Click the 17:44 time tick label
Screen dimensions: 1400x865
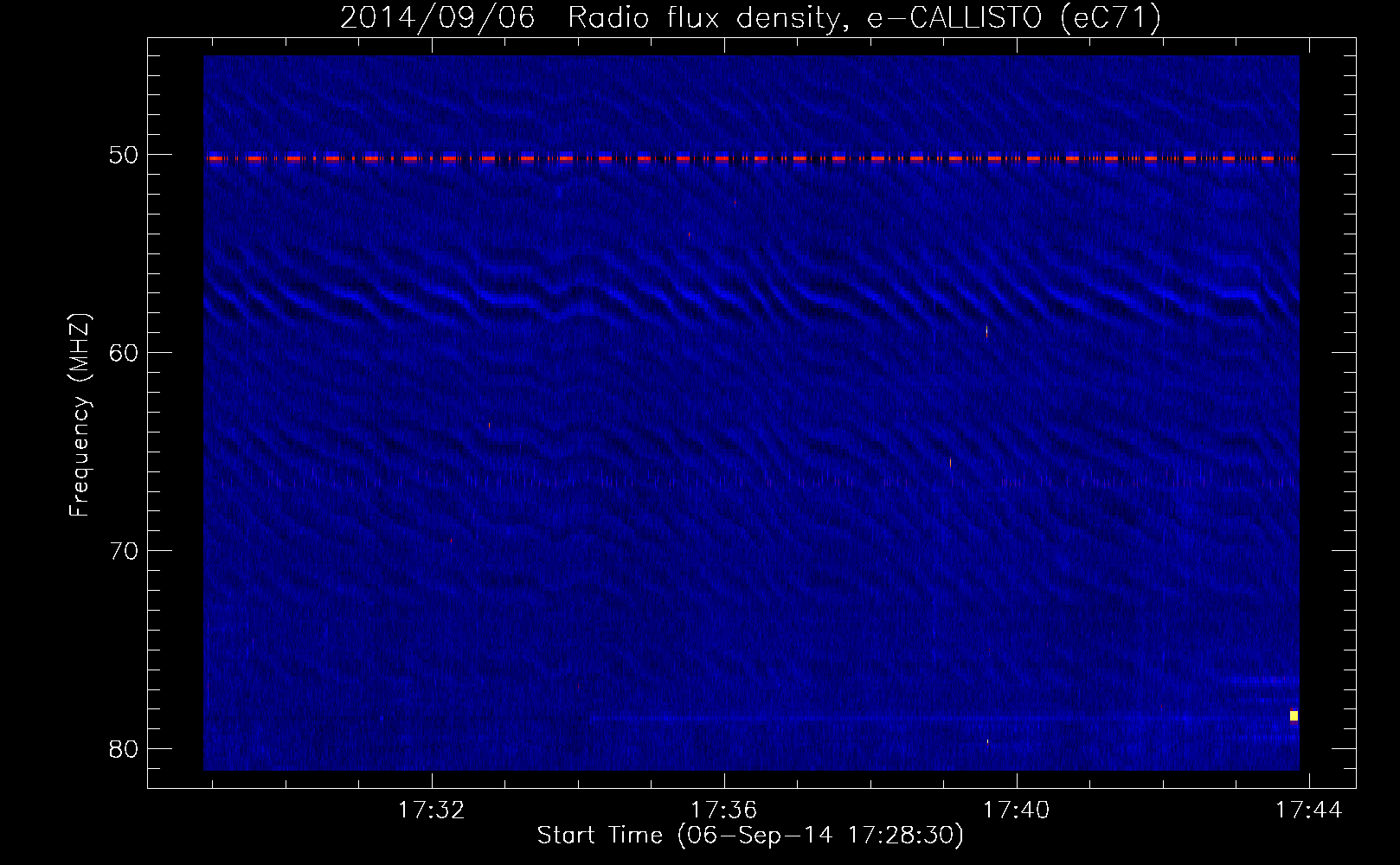pos(1308,811)
